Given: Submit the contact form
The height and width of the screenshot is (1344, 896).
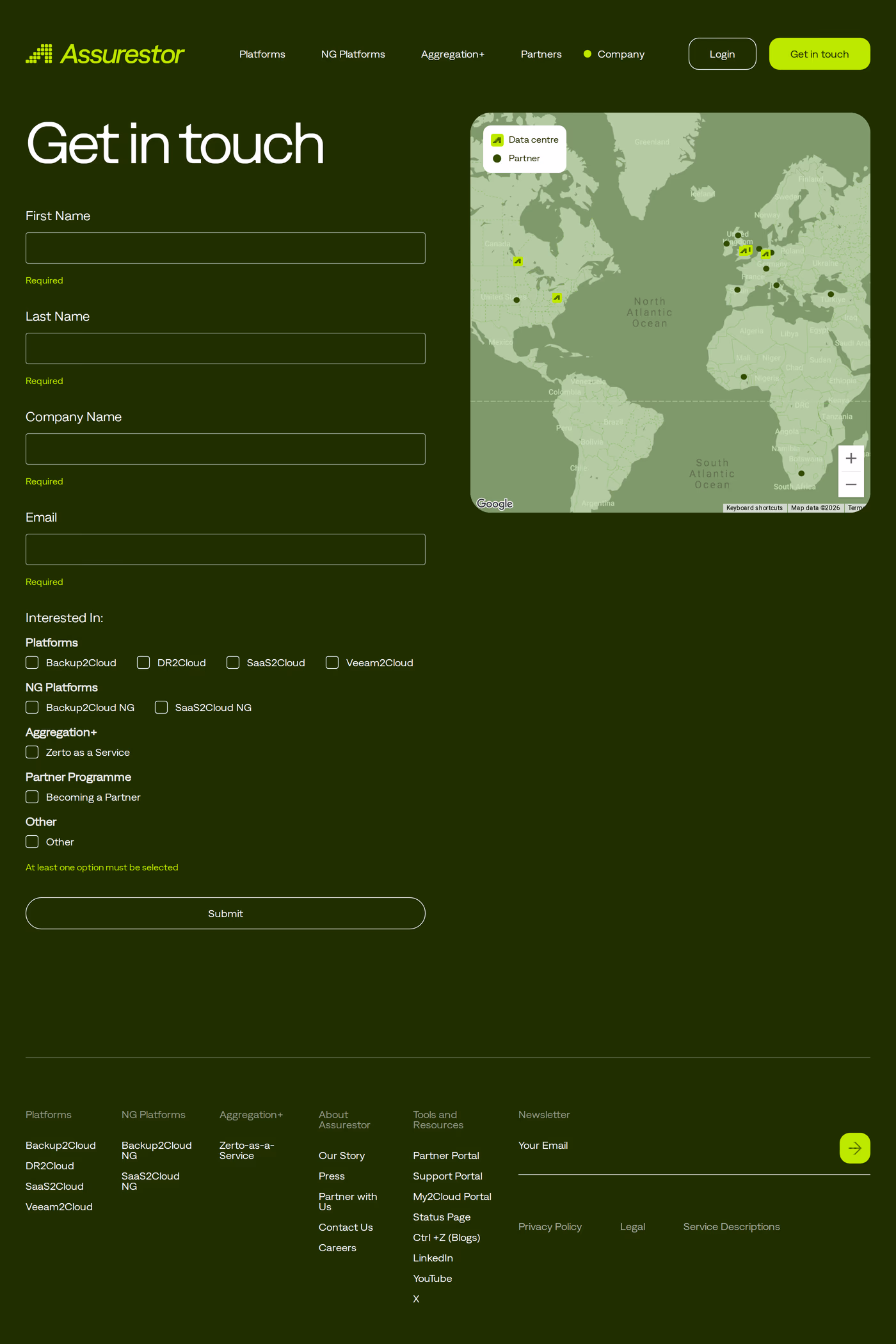Looking at the screenshot, I should 225,913.
